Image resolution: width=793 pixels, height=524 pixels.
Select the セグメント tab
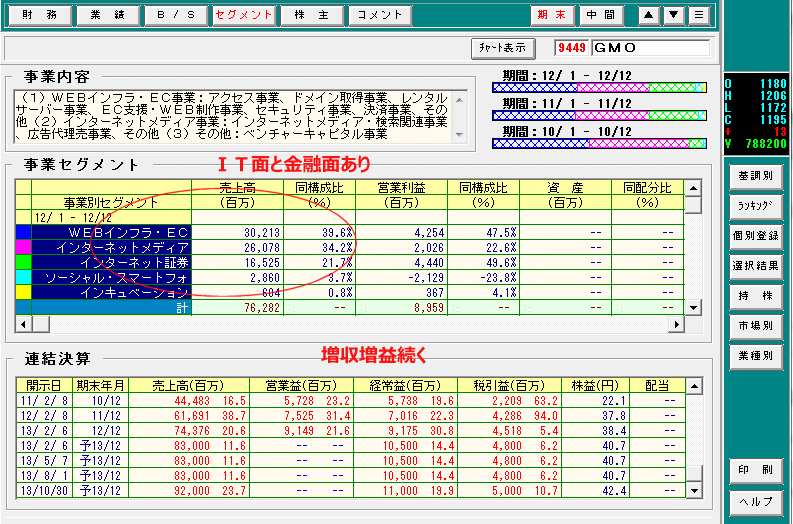pyautogui.click(x=244, y=15)
